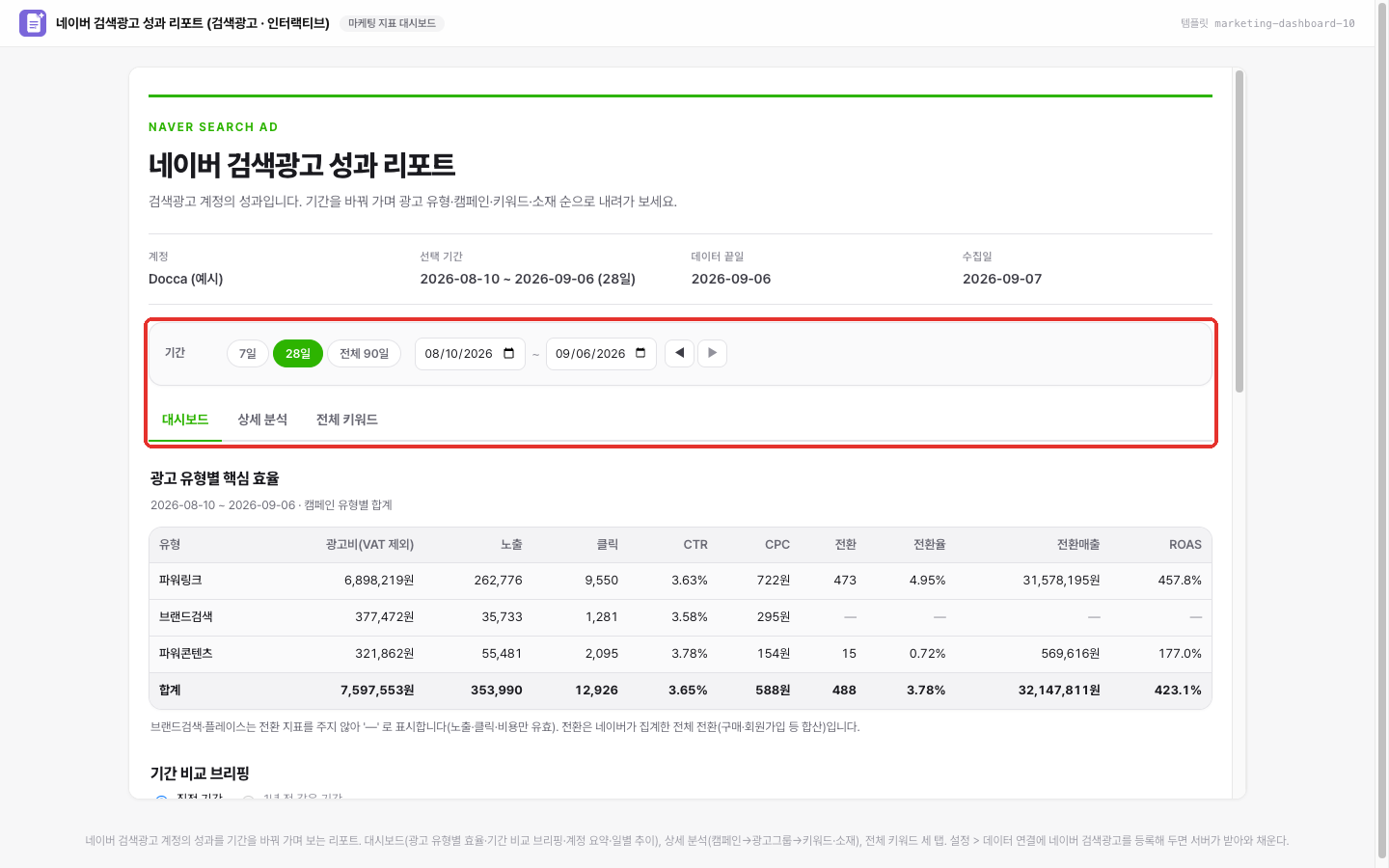This screenshot has width=1389, height=868.
Task: Click the 파워콘텐츠 row label
Action: (186, 654)
